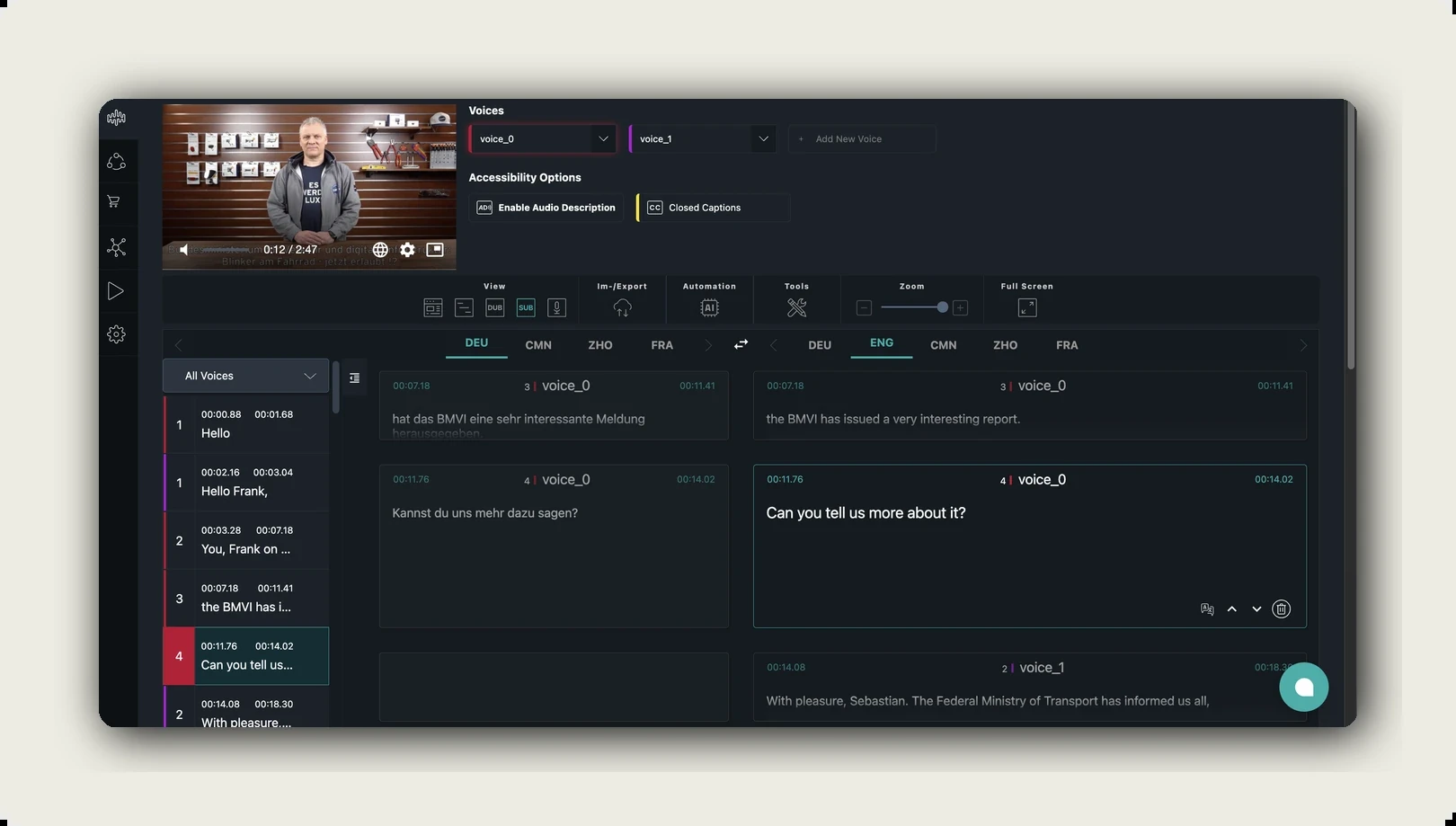The height and width of the screenshot is (826, 1456).
Task: Click the page vertical scrollbar
Action: 1350,235
